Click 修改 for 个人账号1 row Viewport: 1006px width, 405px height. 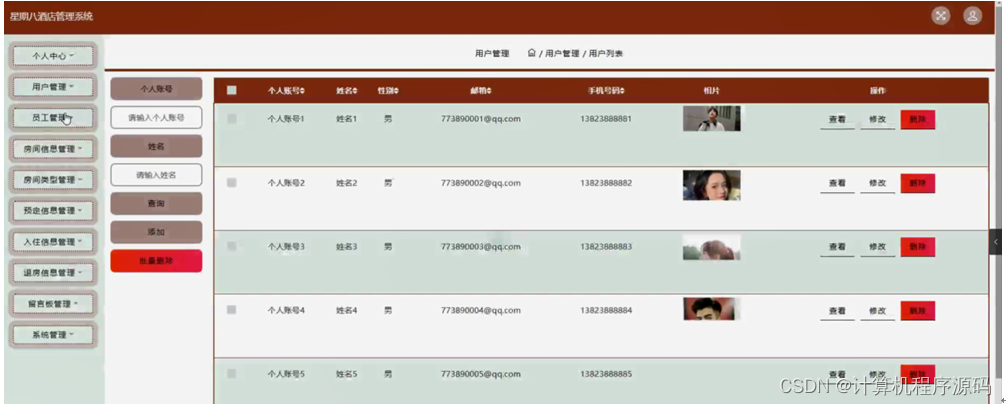point(878,120)
